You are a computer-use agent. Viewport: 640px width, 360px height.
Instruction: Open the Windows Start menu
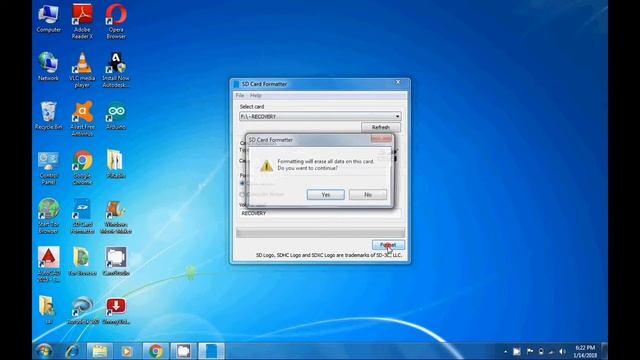pos(44,351)
